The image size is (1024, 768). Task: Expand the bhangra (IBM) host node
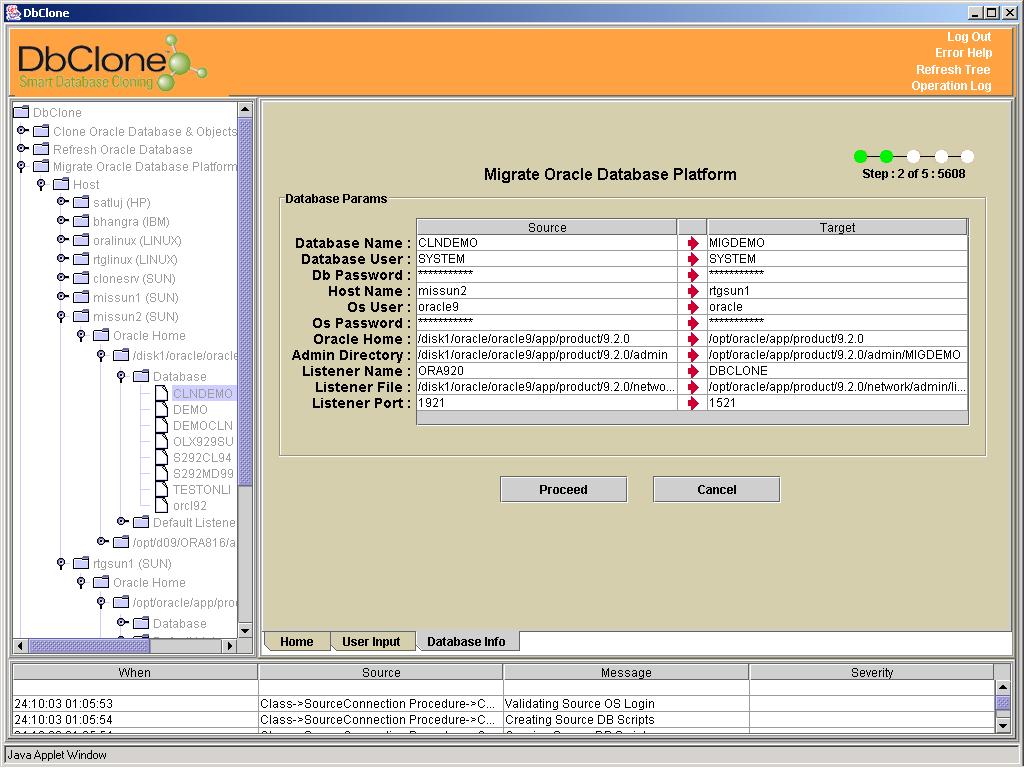point(62,221)
